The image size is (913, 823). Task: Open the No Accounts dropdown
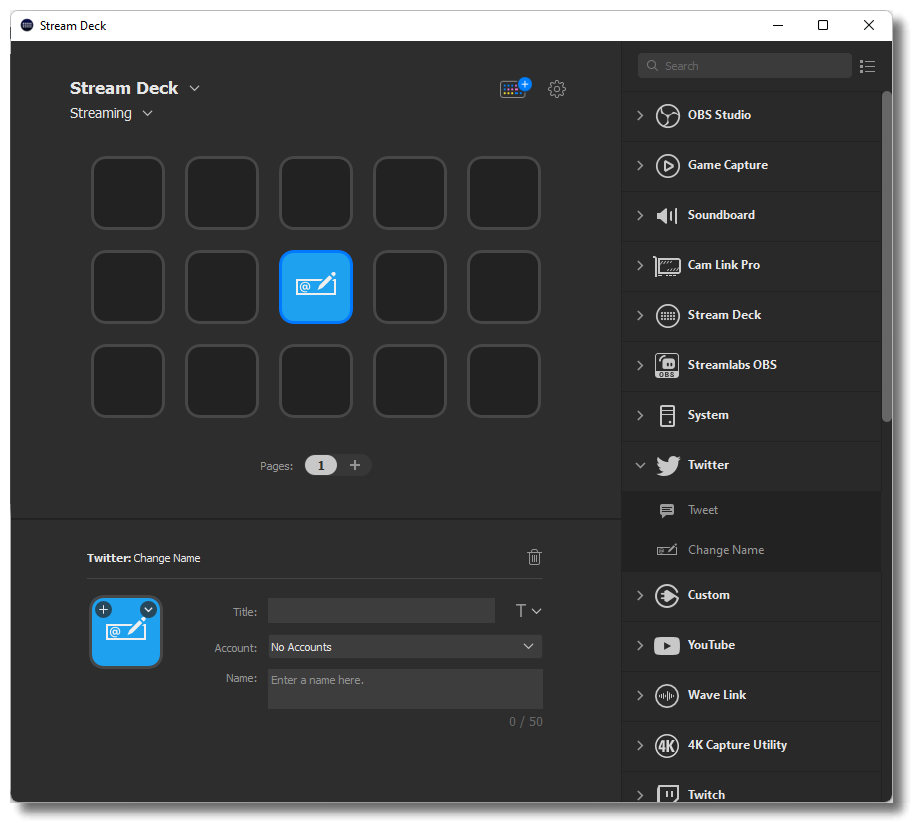(x=405, y=647)
